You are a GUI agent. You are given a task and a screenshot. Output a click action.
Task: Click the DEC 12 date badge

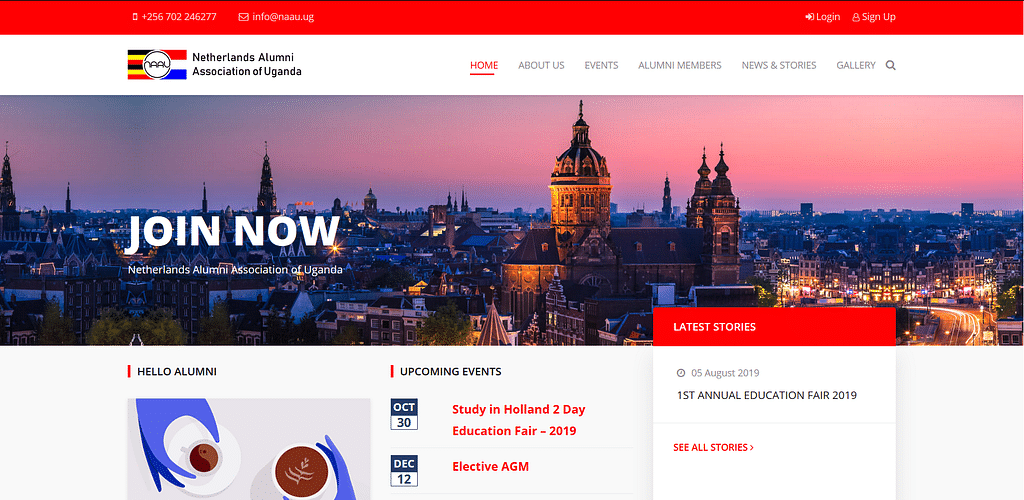(x=404, y=471)
